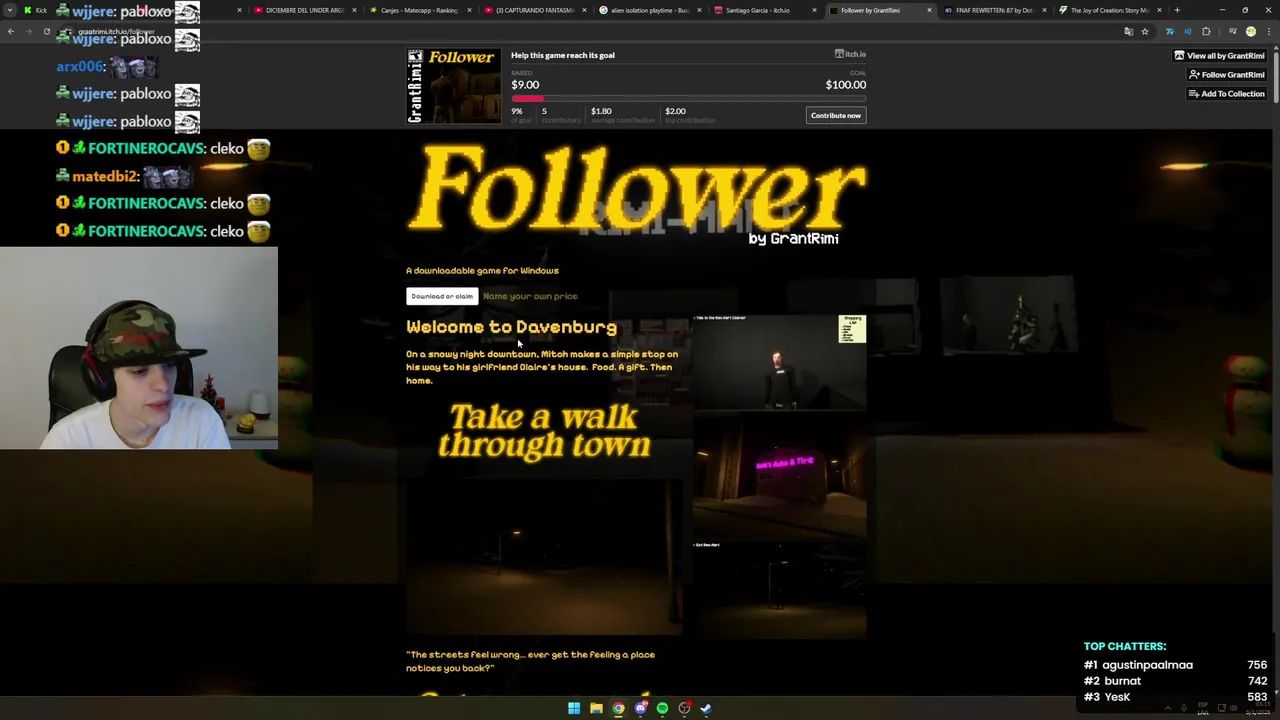Viewport: 1280px width, 720px height.
Task: Close the Canjes - Matecapp tab
Action: click(x=469, y=10)
